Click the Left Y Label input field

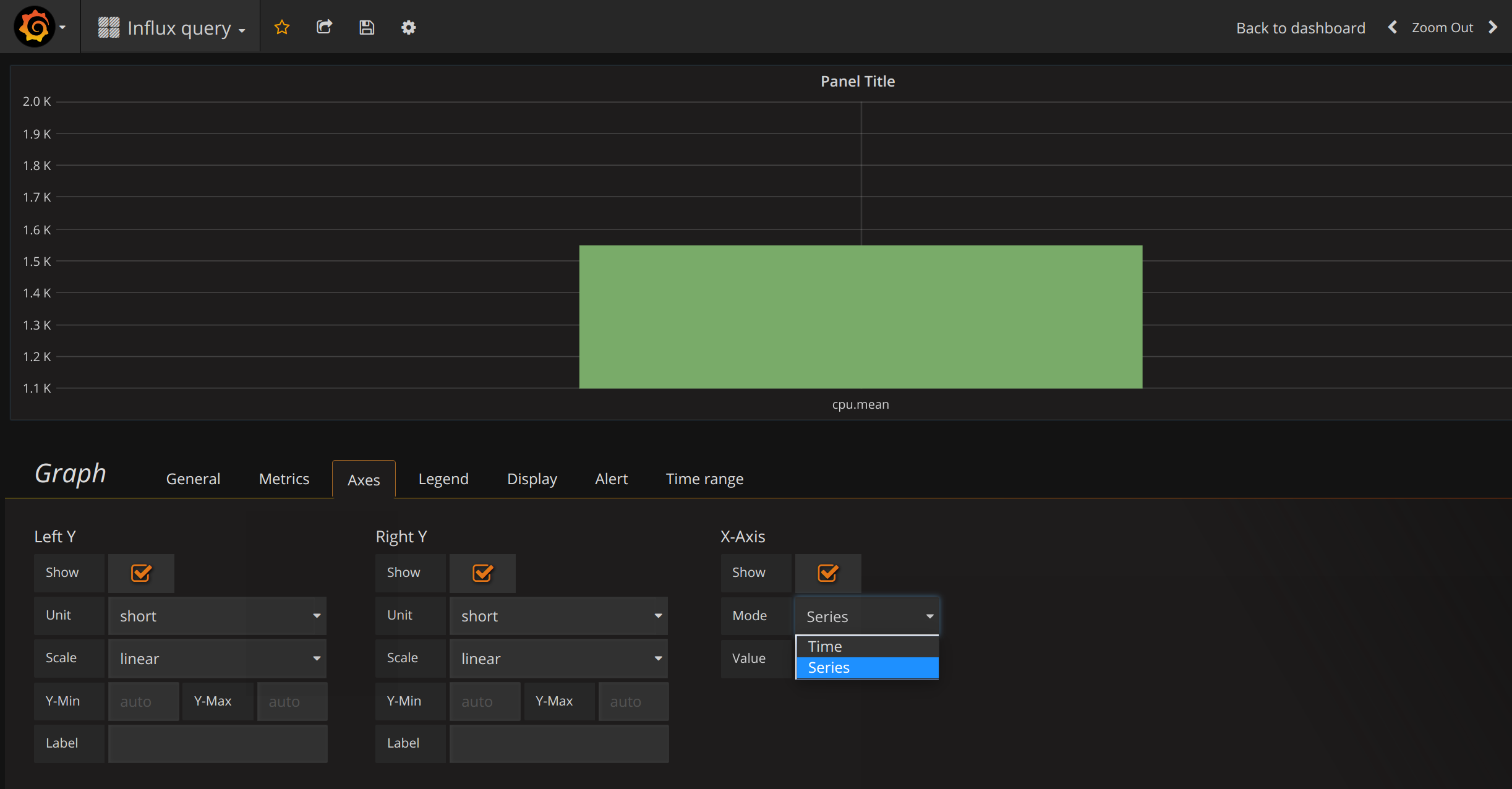[218, 743]
